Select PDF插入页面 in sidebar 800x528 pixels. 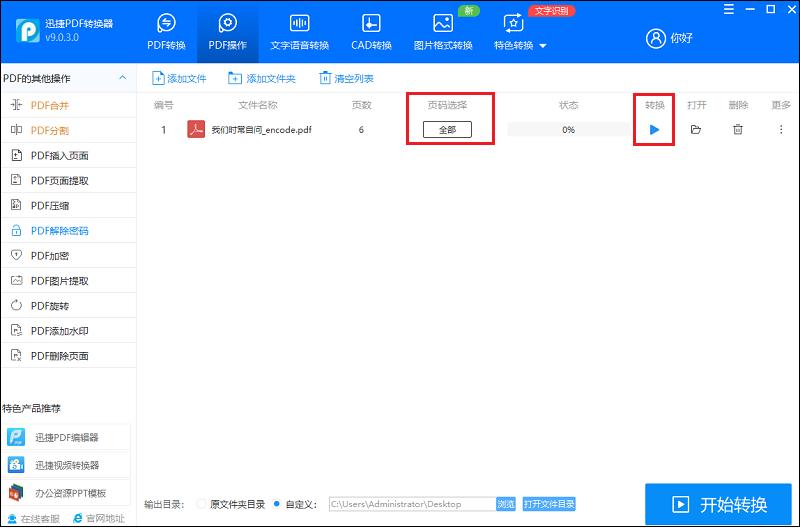[x=69, y=155]
